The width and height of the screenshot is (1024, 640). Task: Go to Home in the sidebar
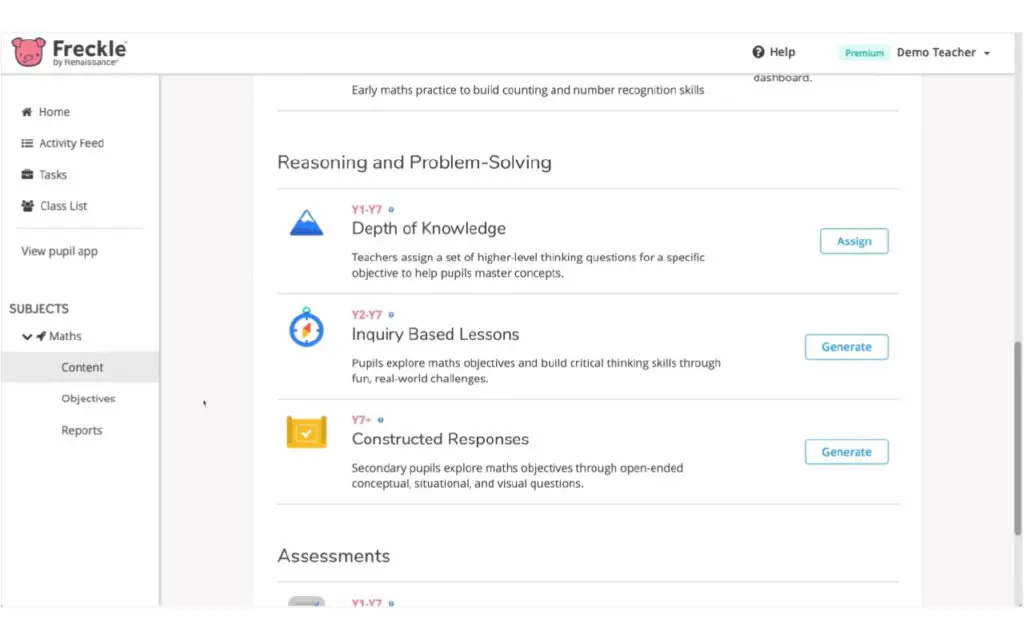(54, 112)
